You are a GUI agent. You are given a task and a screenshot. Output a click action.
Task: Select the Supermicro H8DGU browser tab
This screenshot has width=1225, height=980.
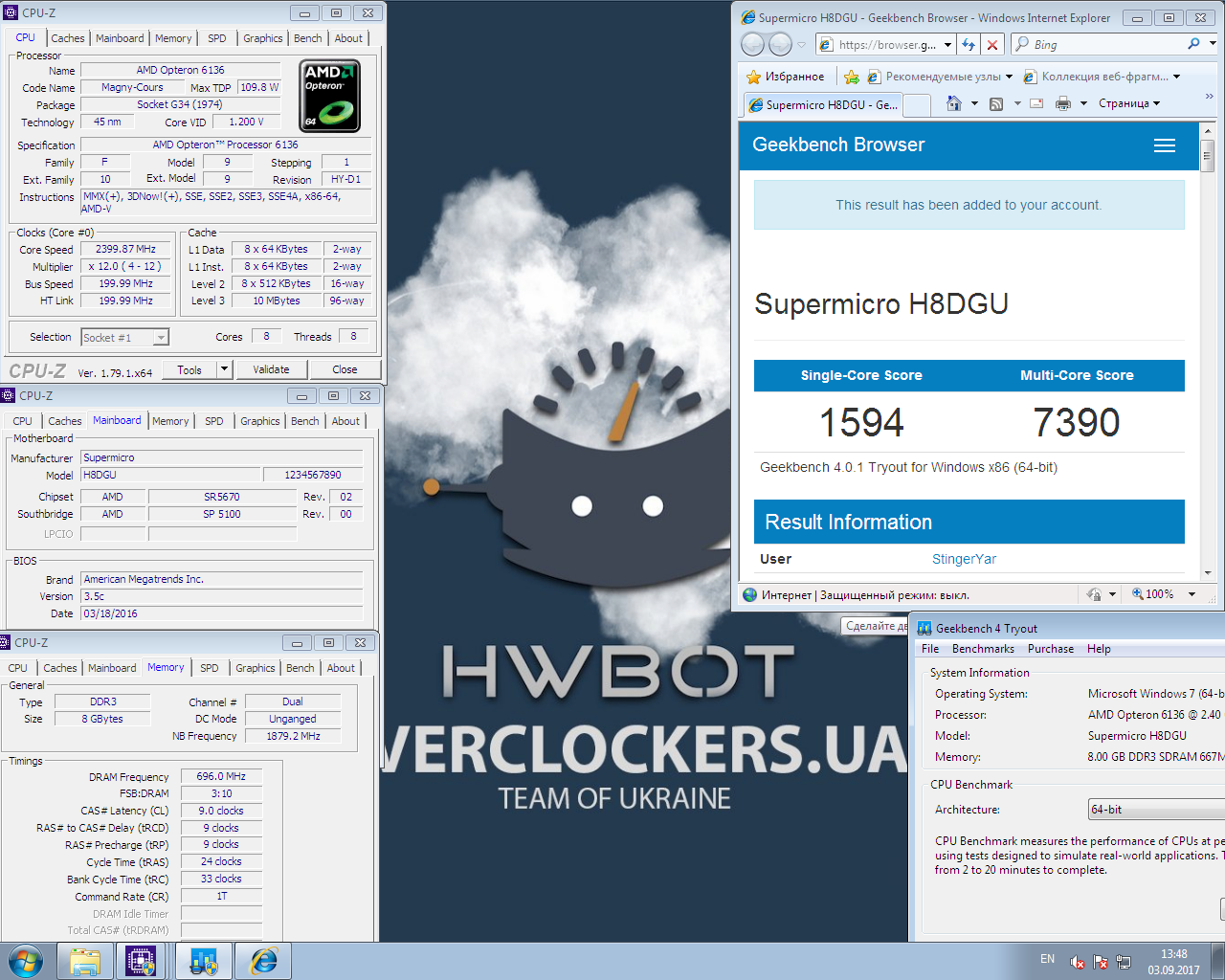[x=823, y=105]
